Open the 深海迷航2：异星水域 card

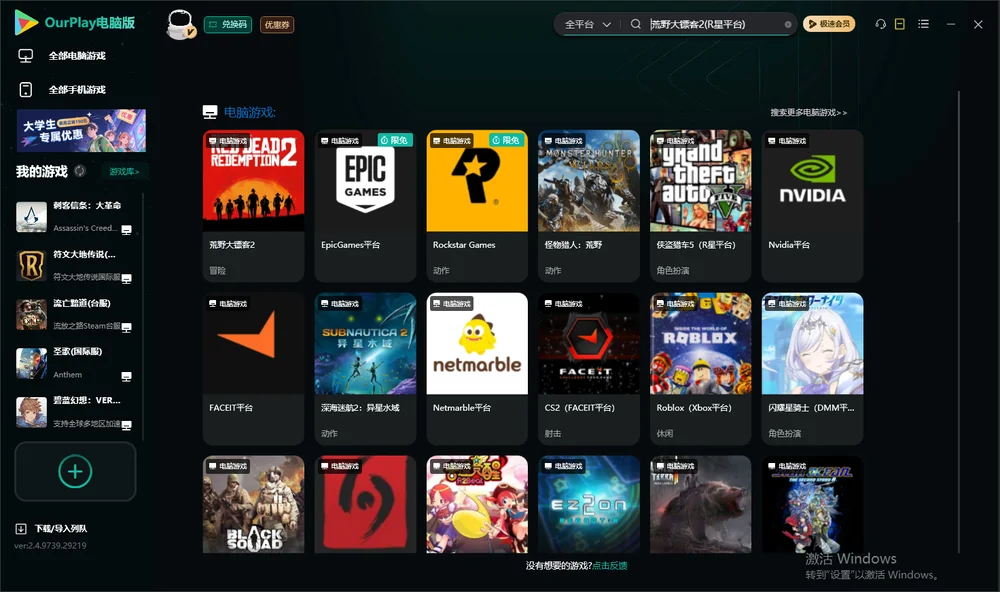(x=365, y=368)
